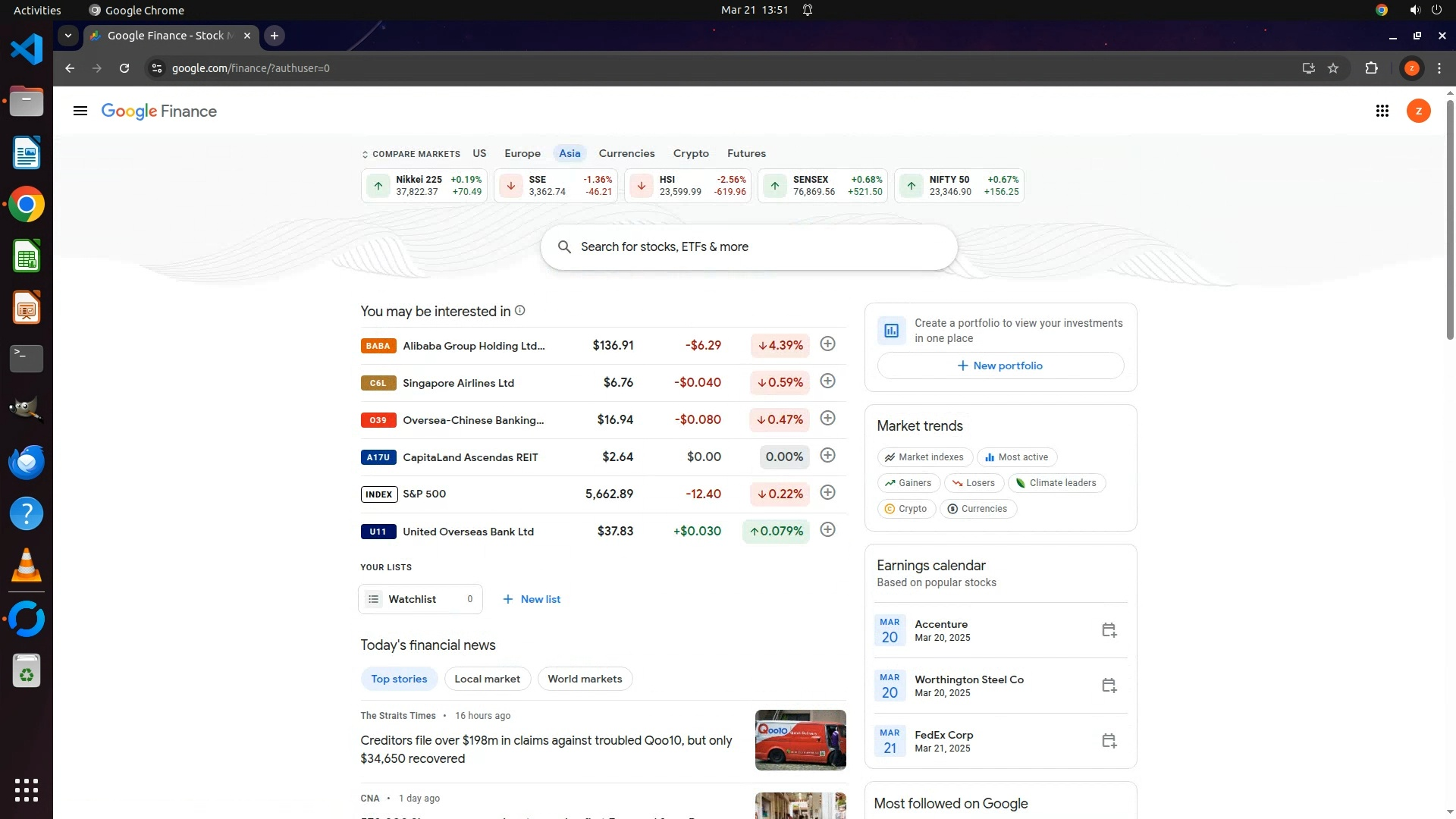Bookmark this page with star icon
Image resolution: width=1456 pixels, height=819 pixels.
click(1333, 68)
